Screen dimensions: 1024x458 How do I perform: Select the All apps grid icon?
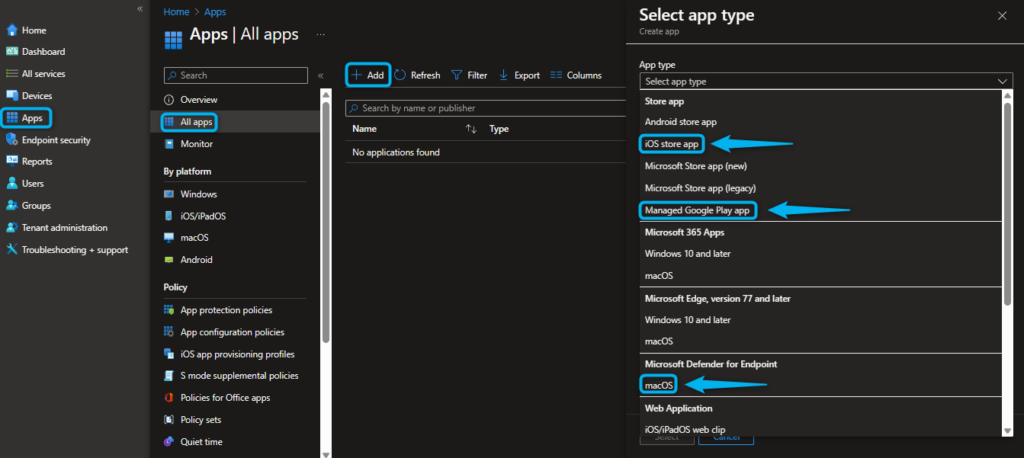point(169,122)
